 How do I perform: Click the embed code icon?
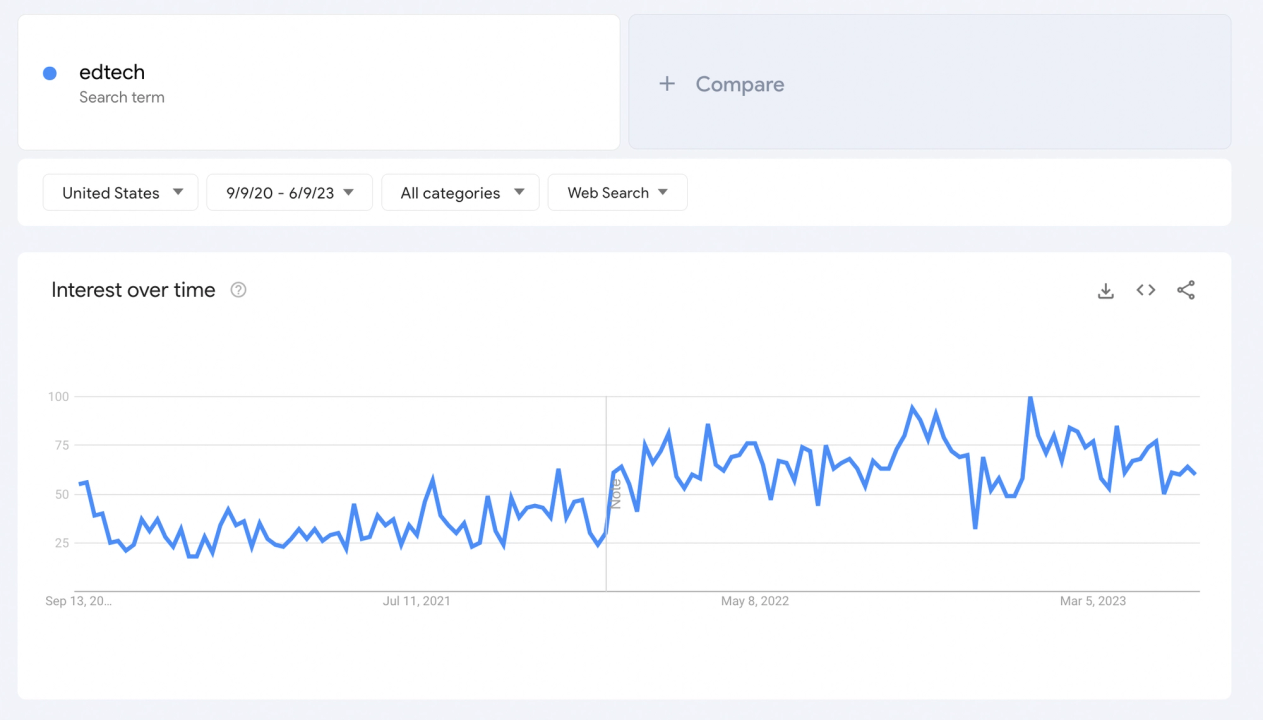pos(1146,290)
